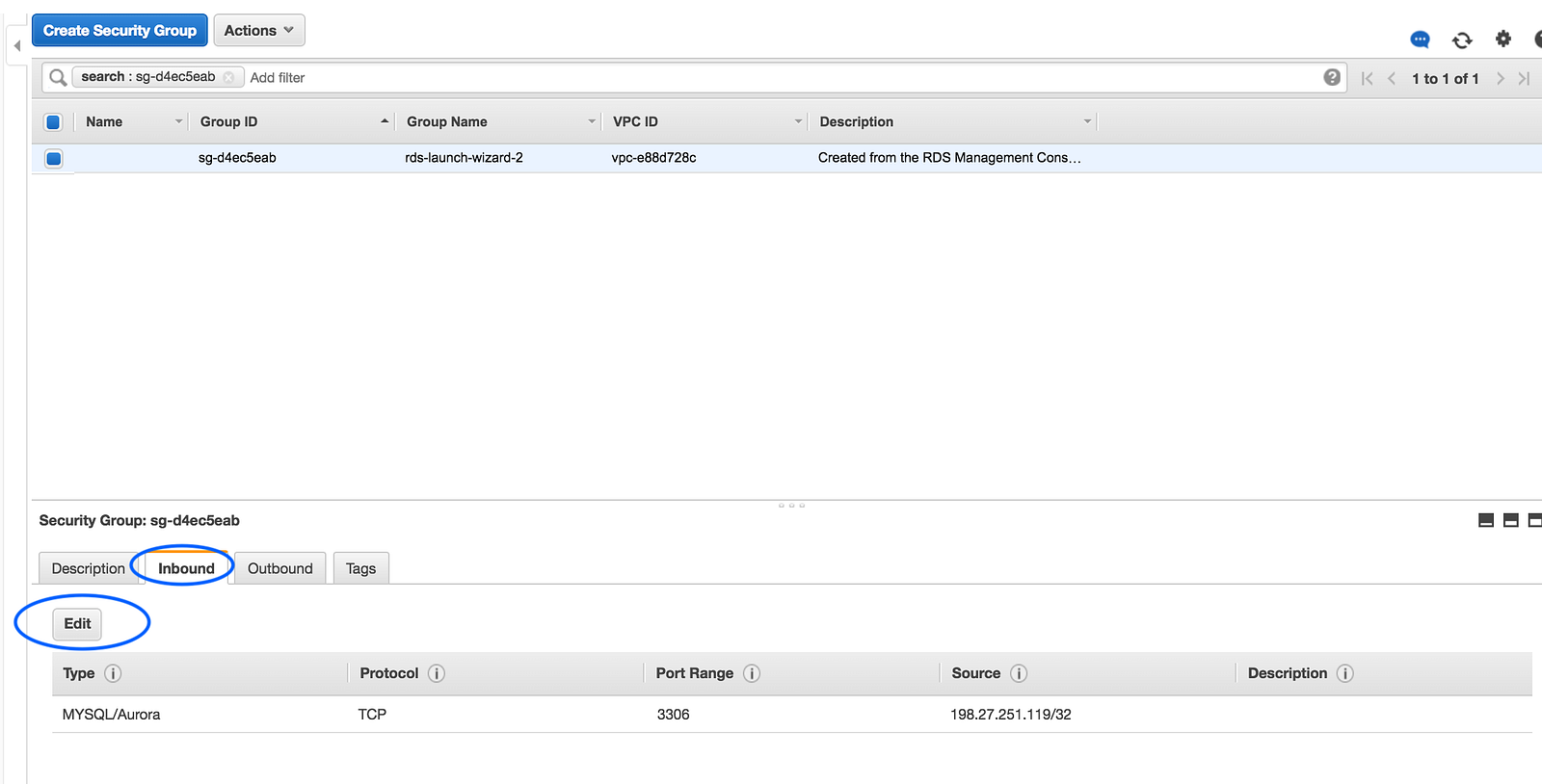This screenshot has width=1542, height=784.
Task: Set details pane to split layout
Action: tap(1511, 520)
